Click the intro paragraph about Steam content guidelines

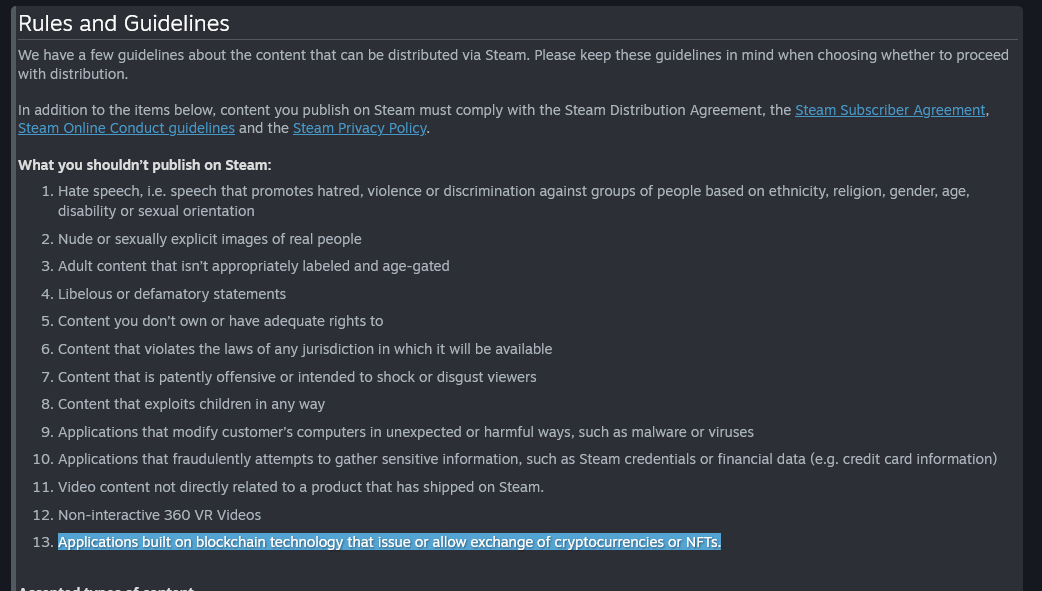click(513, 64)
